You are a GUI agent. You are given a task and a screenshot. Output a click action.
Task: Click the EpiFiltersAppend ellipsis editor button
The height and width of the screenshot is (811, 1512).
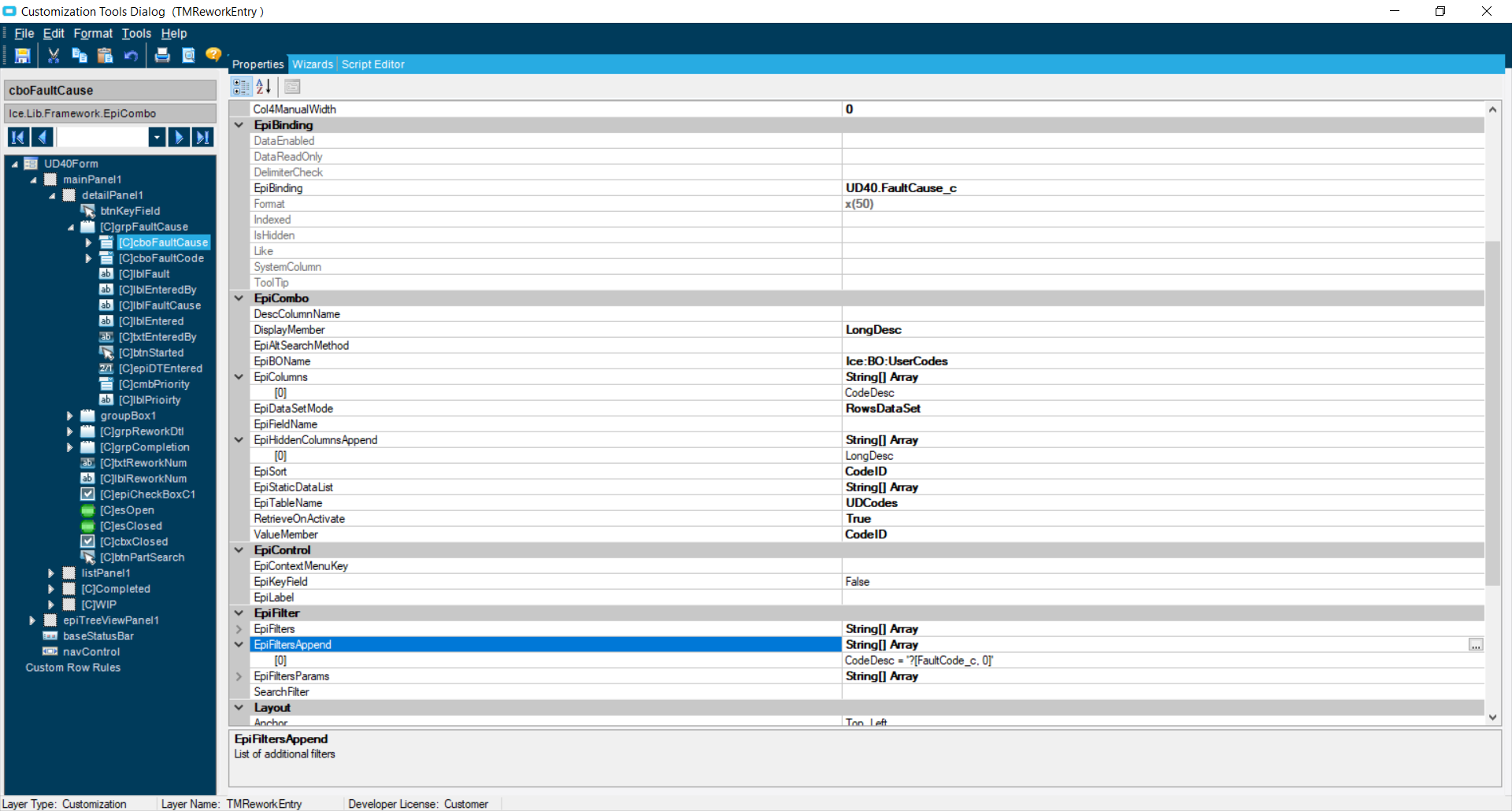pyautogui.click(x=1476, y=645)
